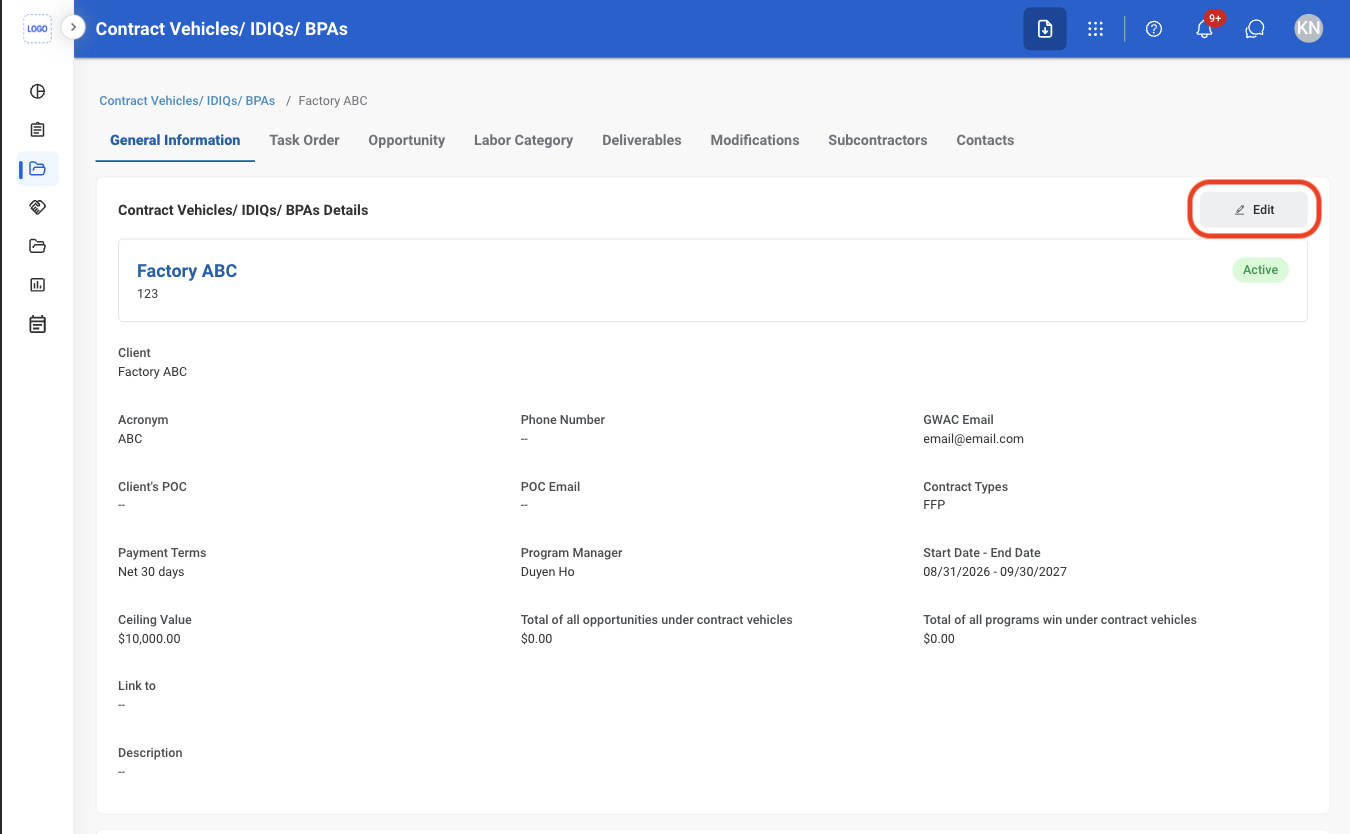Switch to the Task Order tab

pyautogui.click(x=304, y=140)
